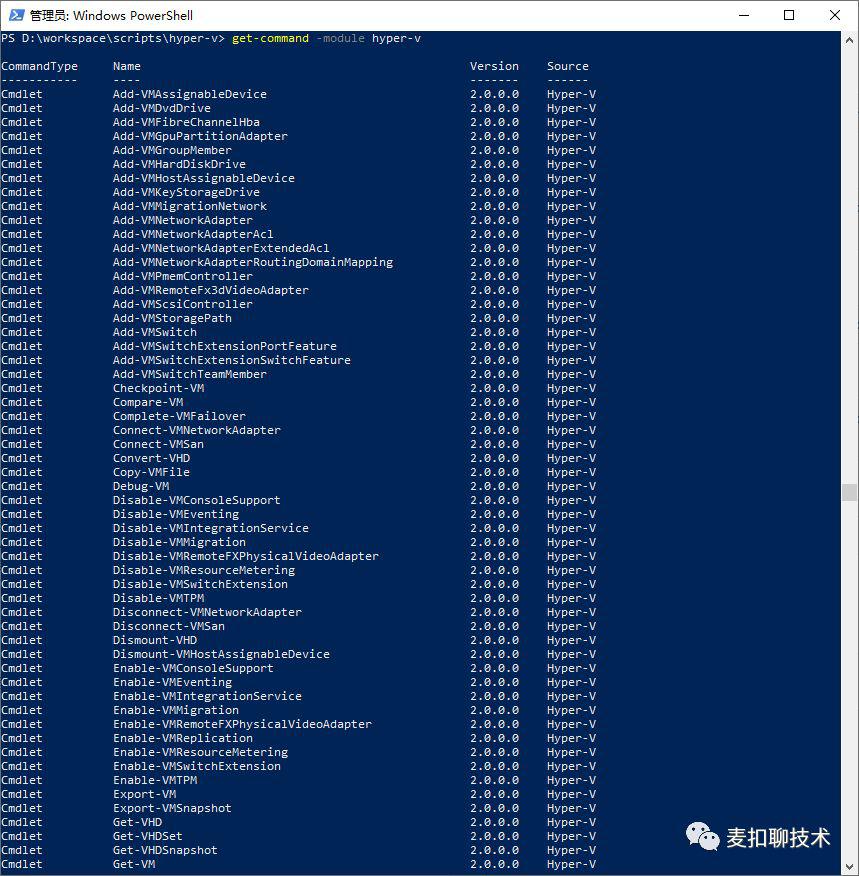Click the Convert-VHD cmdlet name
This screenshot has height=876, width=859.
151,458
